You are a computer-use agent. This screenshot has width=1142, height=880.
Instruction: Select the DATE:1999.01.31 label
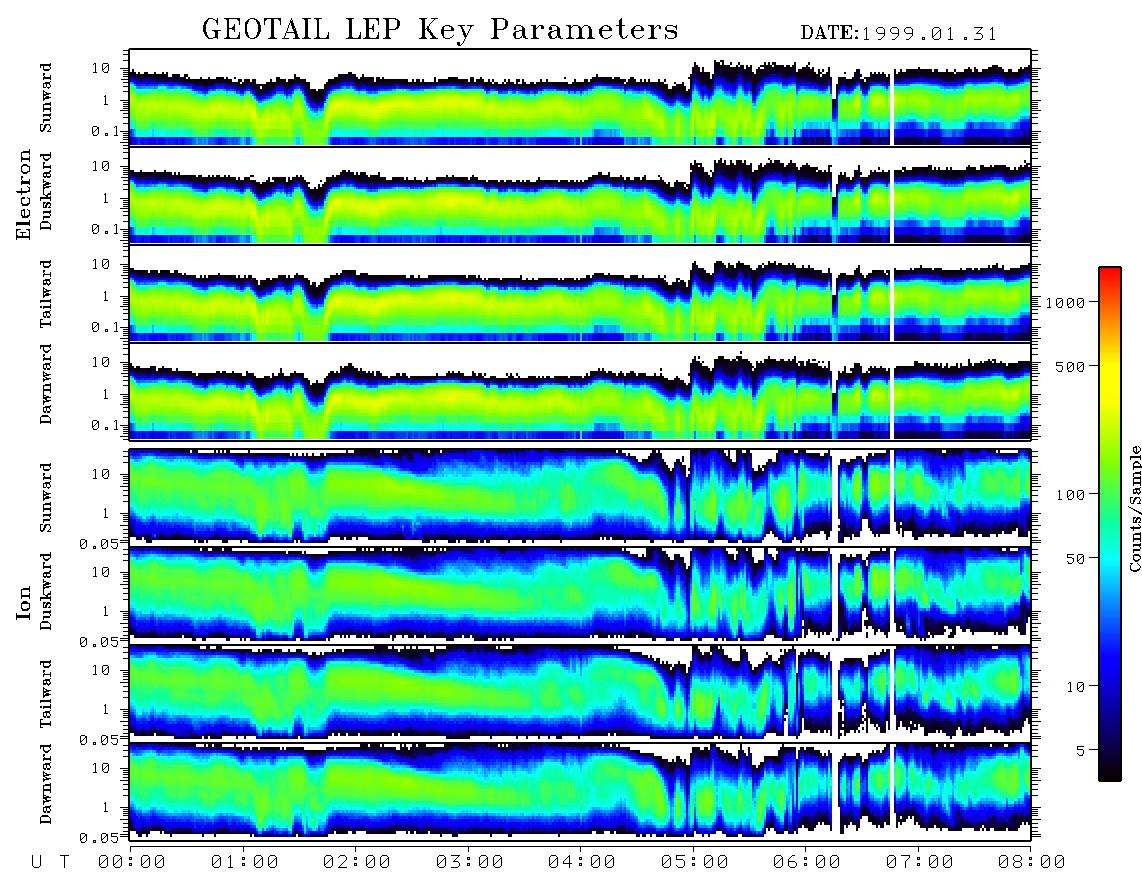point(899,34)
